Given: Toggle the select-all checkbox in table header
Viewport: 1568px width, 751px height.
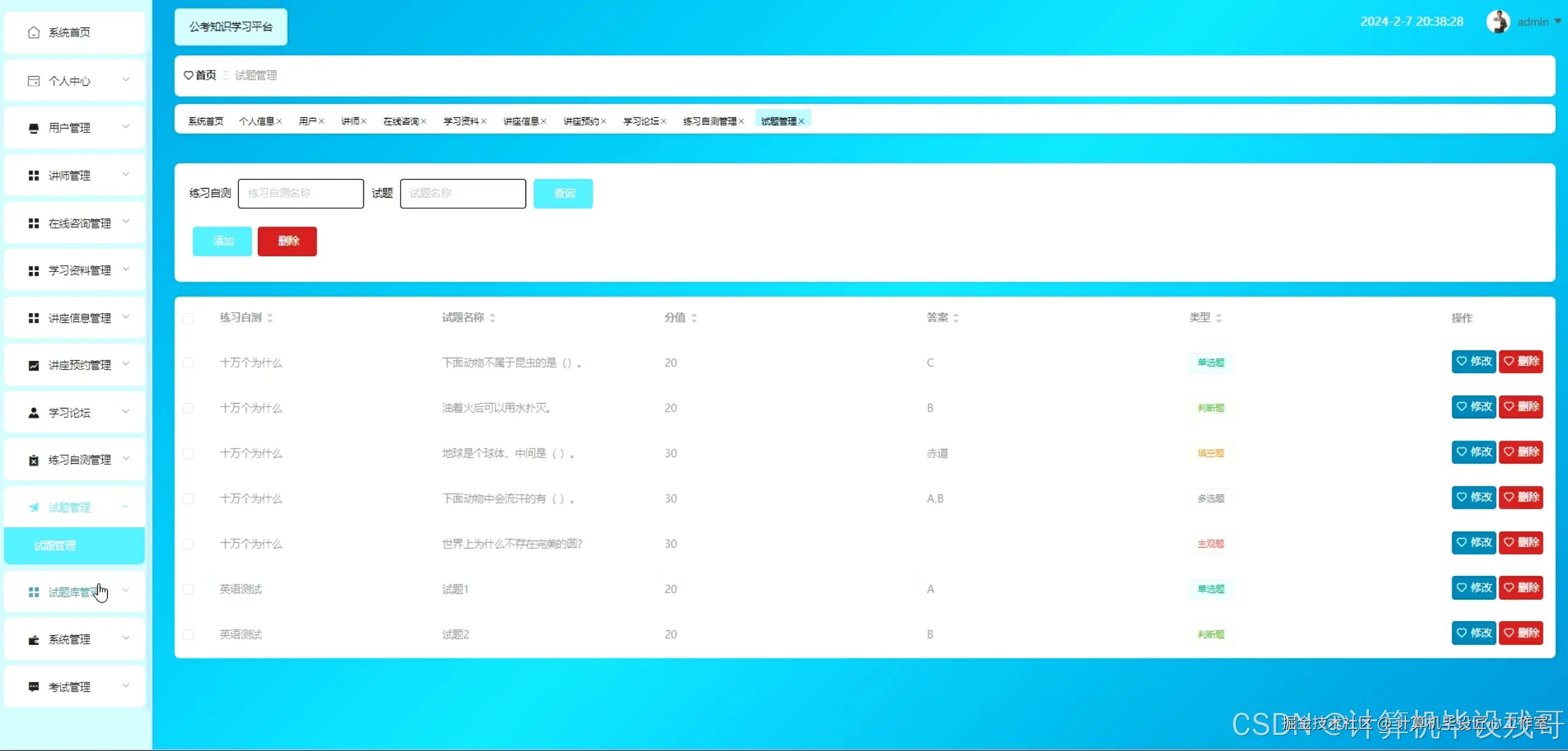Looking at the screenshot, I should point(188,318).
